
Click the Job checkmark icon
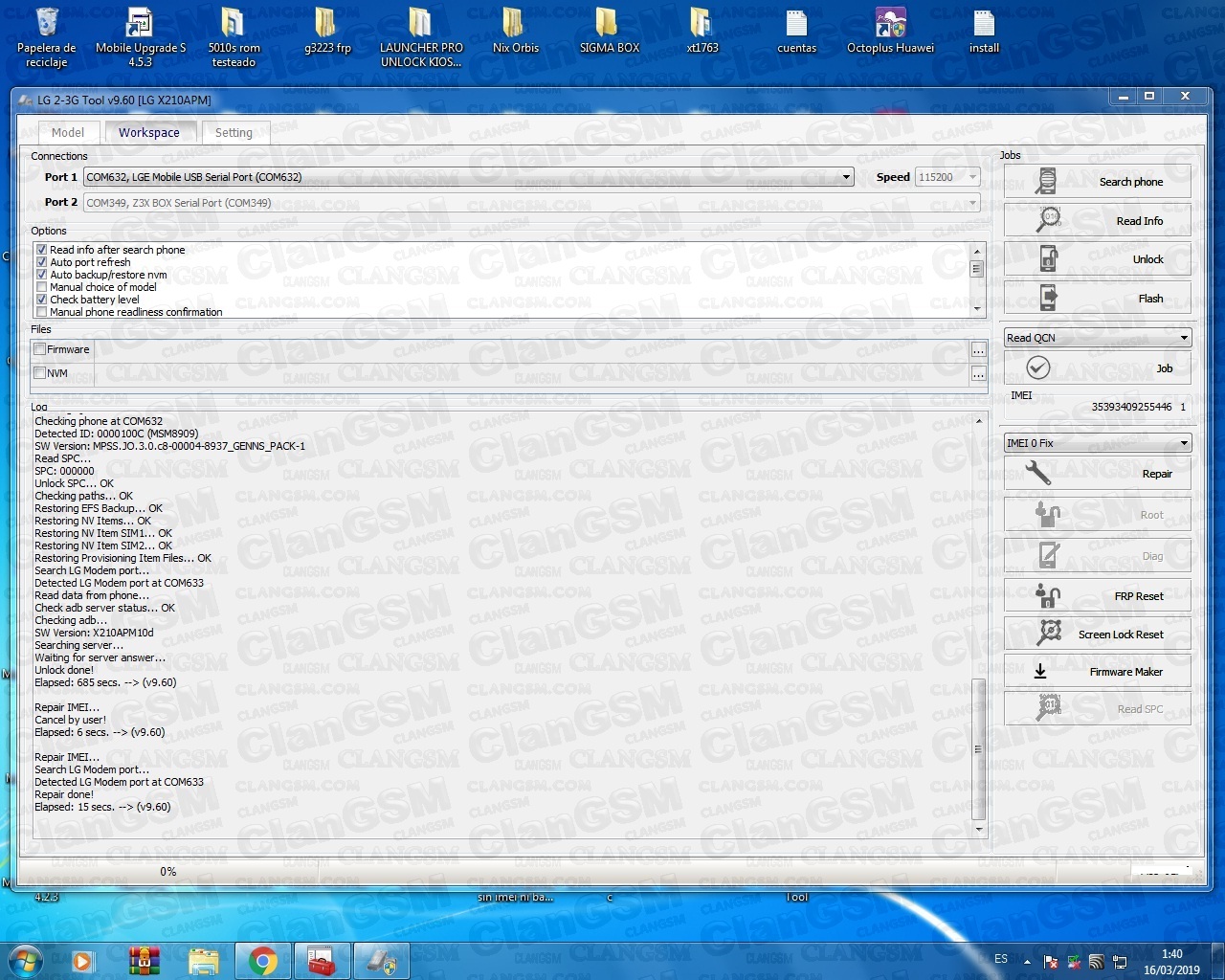click(1038, 367)
